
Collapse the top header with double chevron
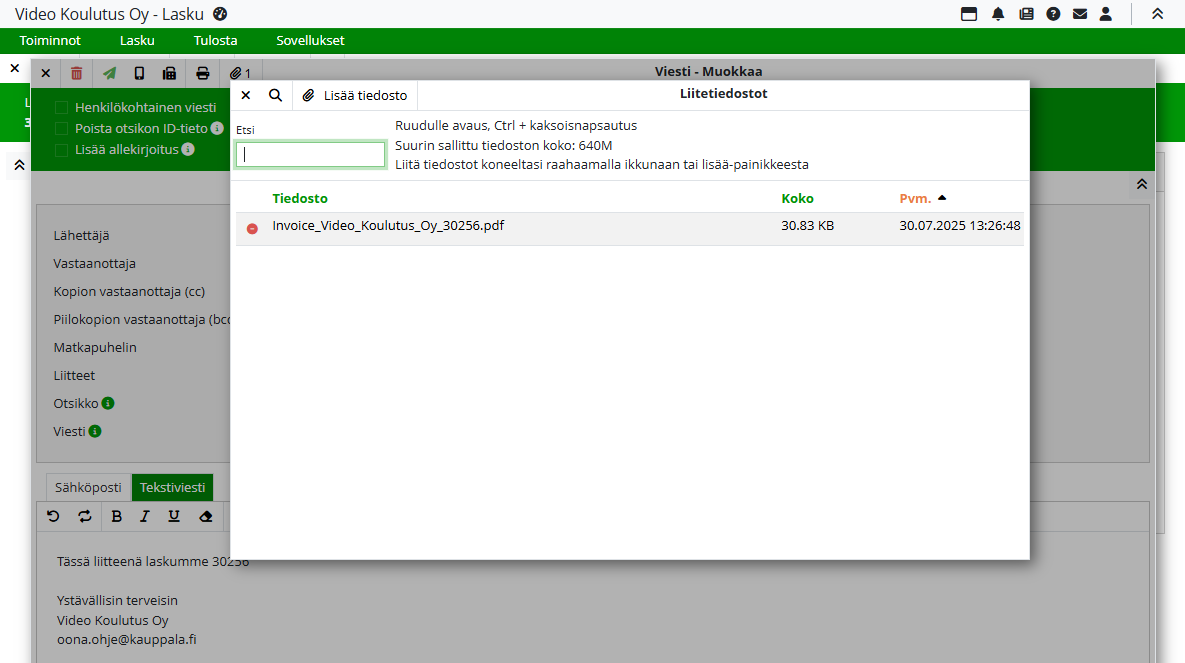click(x=1157, y=14)
